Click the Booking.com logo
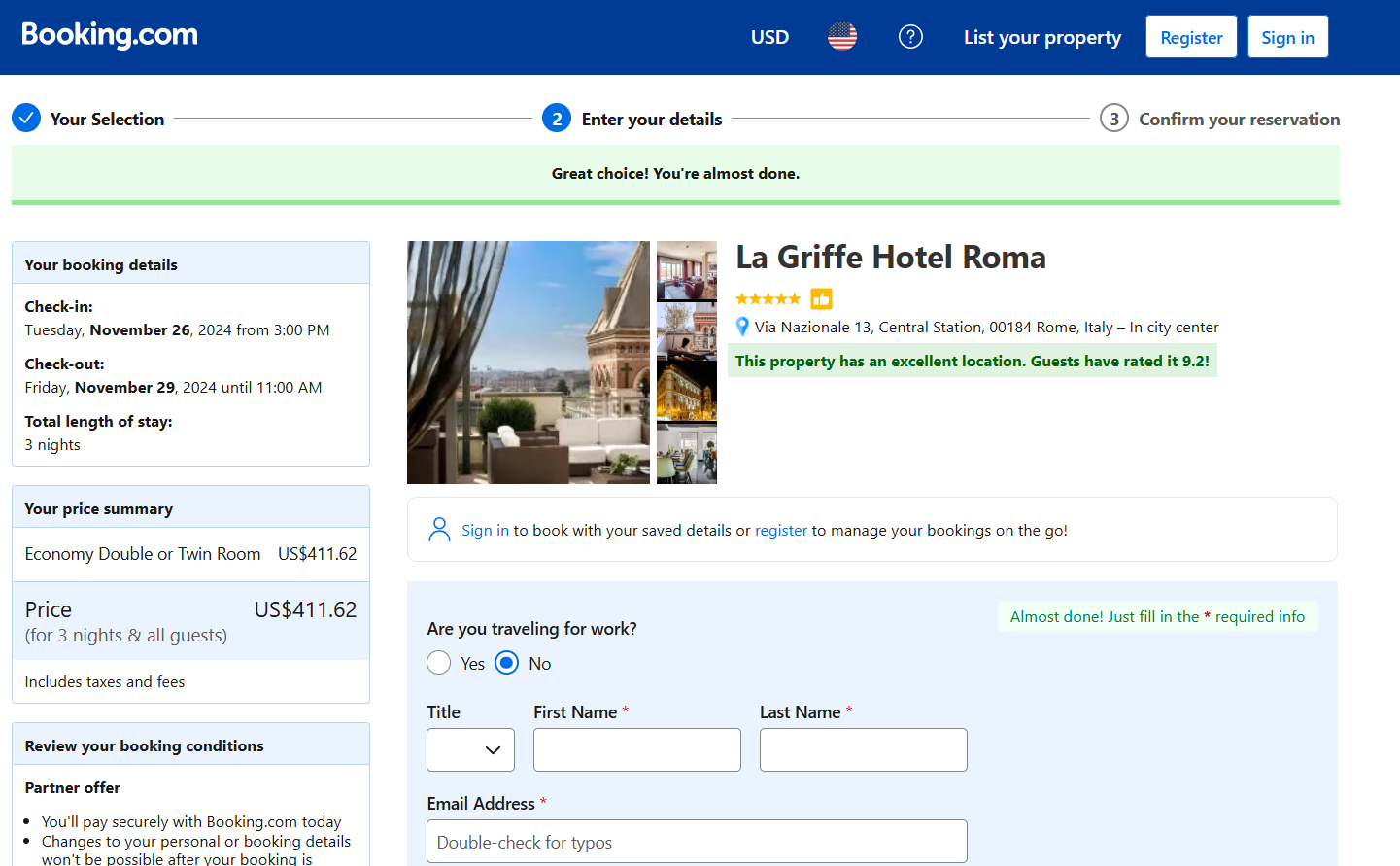The image size is (1400, 866). click(x=110, y=35)
